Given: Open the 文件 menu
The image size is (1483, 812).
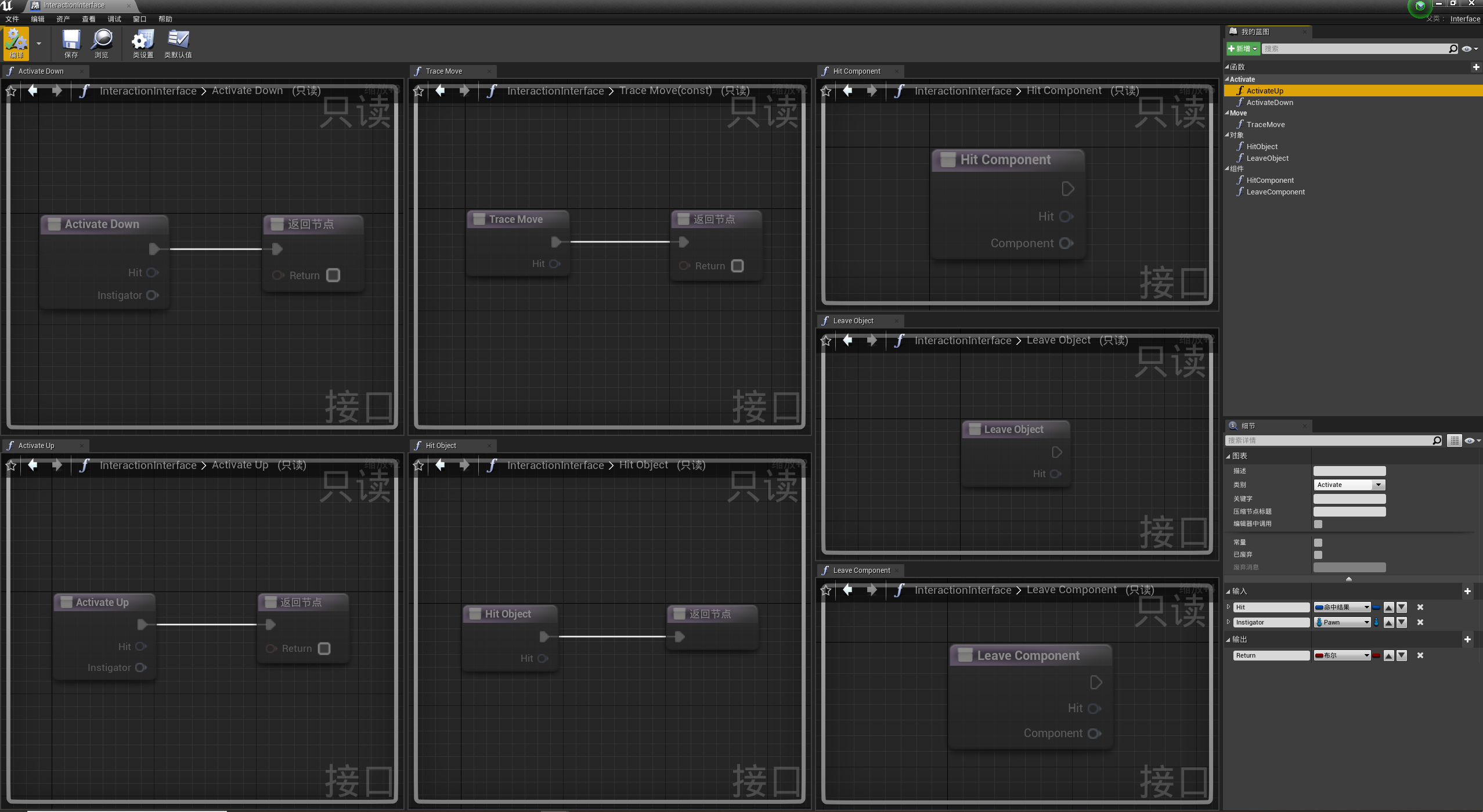Looking at the screenshot, I should 12,19.
